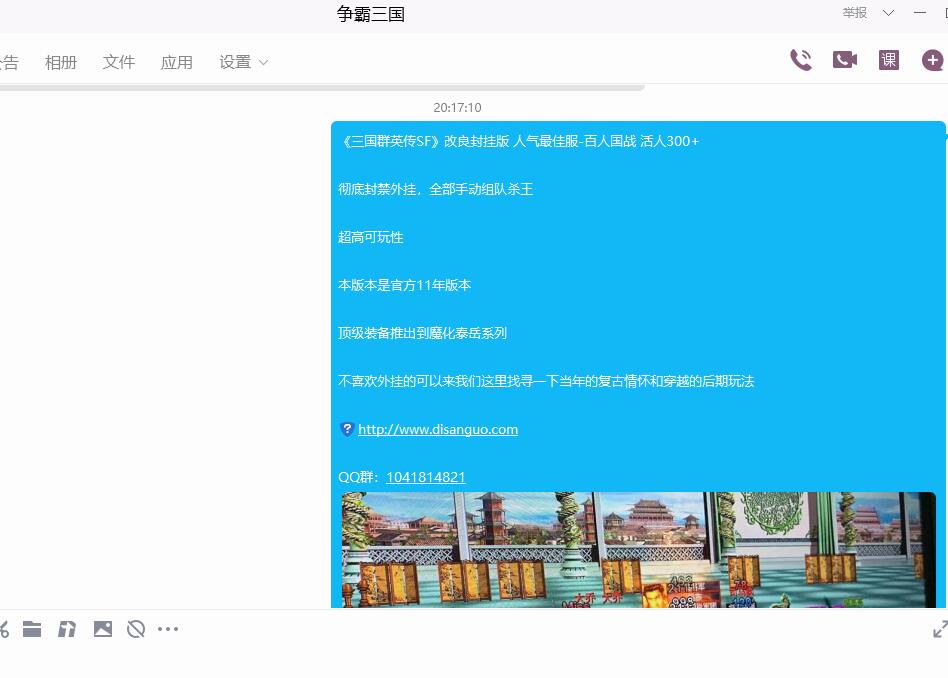Click the message line 超高可玩性
This screenshot has width=948, height=678.
[371, 237]
